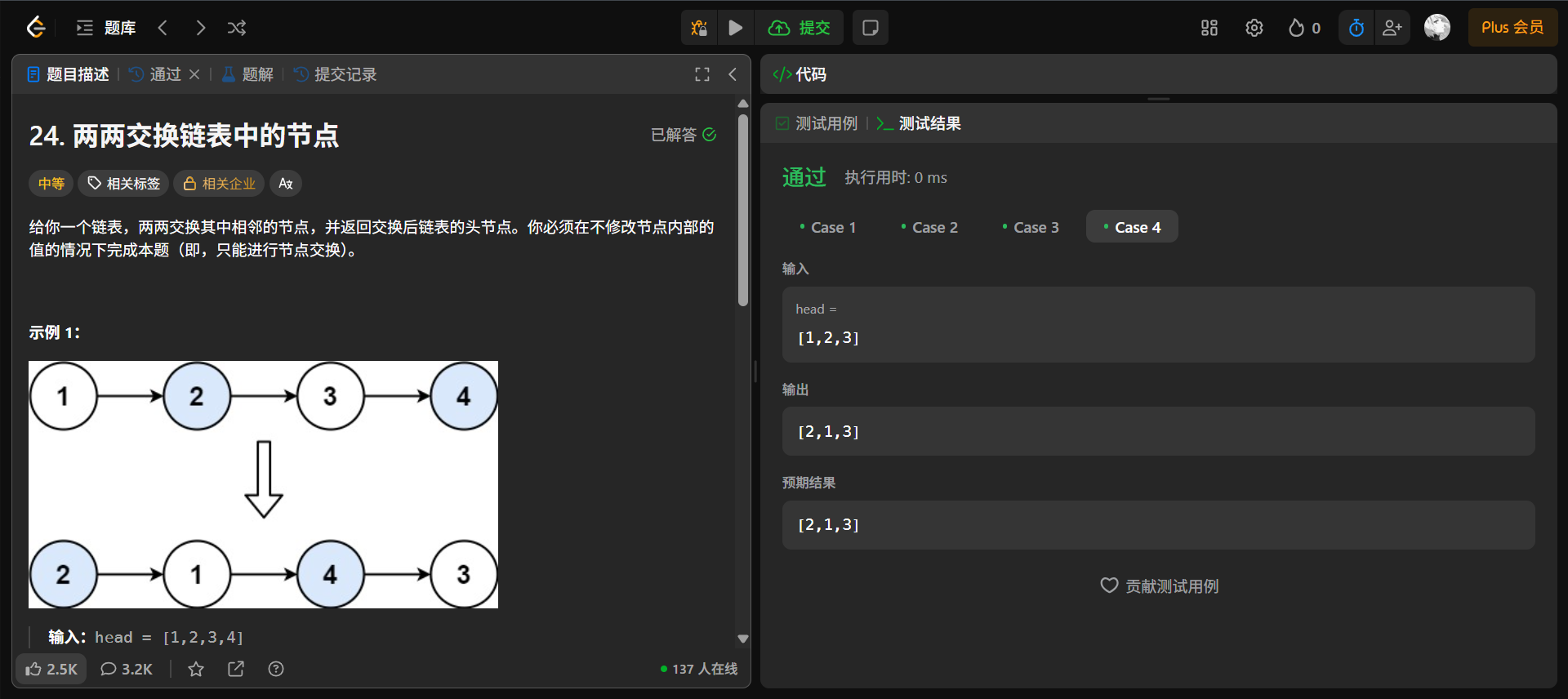Screen dimensions: 1568x699
Task: Expand the 相关企业 companies section
Action: 219,184
